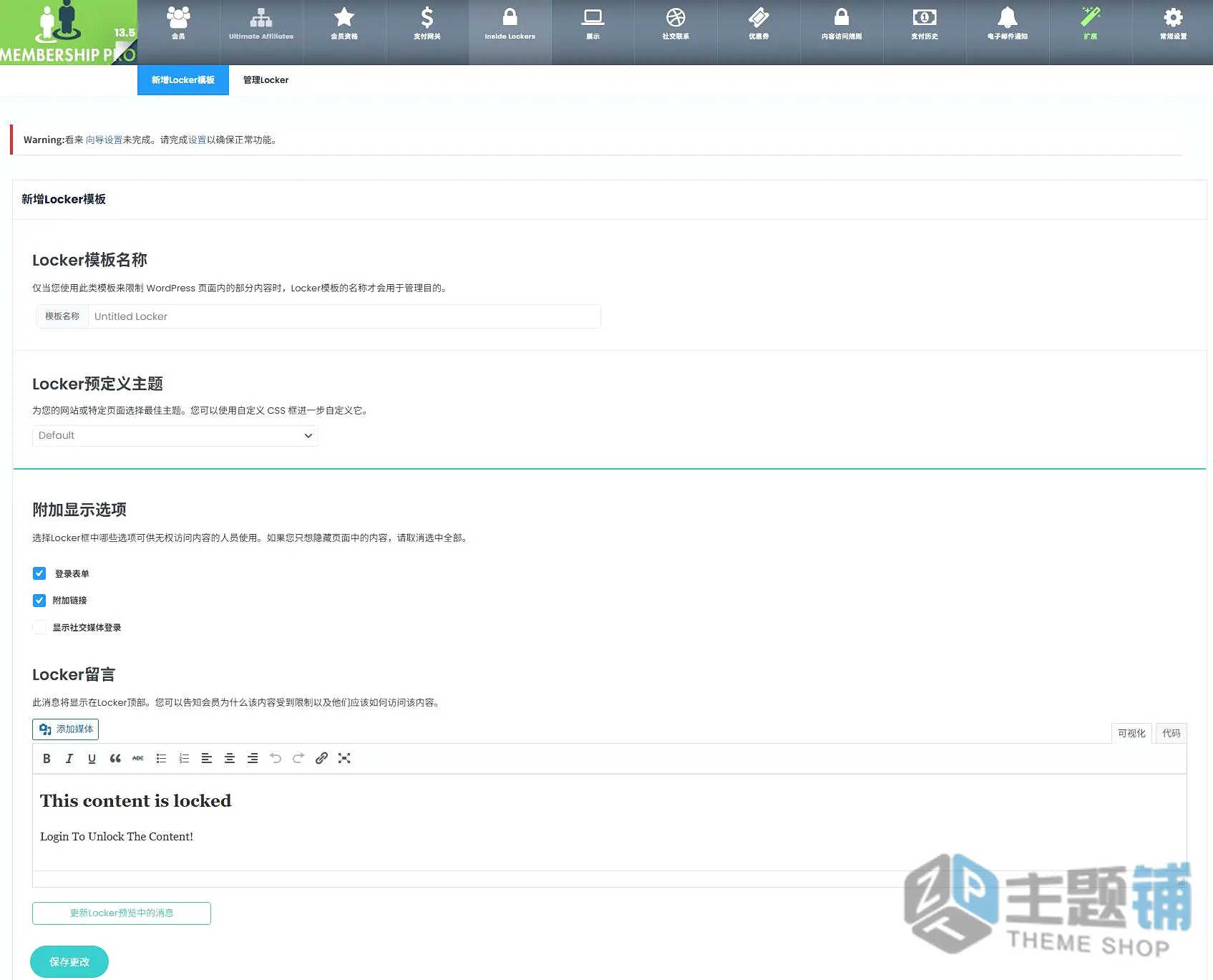Switch to 管理Locker tab
Viewport: 1213px width, 980px height.
tap(266, 80)
